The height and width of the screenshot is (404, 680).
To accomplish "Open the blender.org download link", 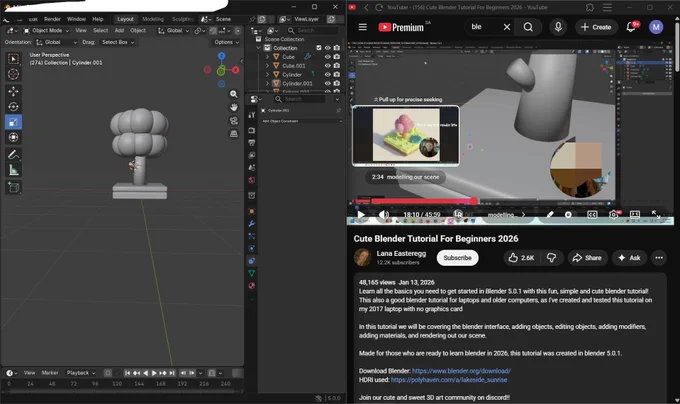I will [461, 371].
